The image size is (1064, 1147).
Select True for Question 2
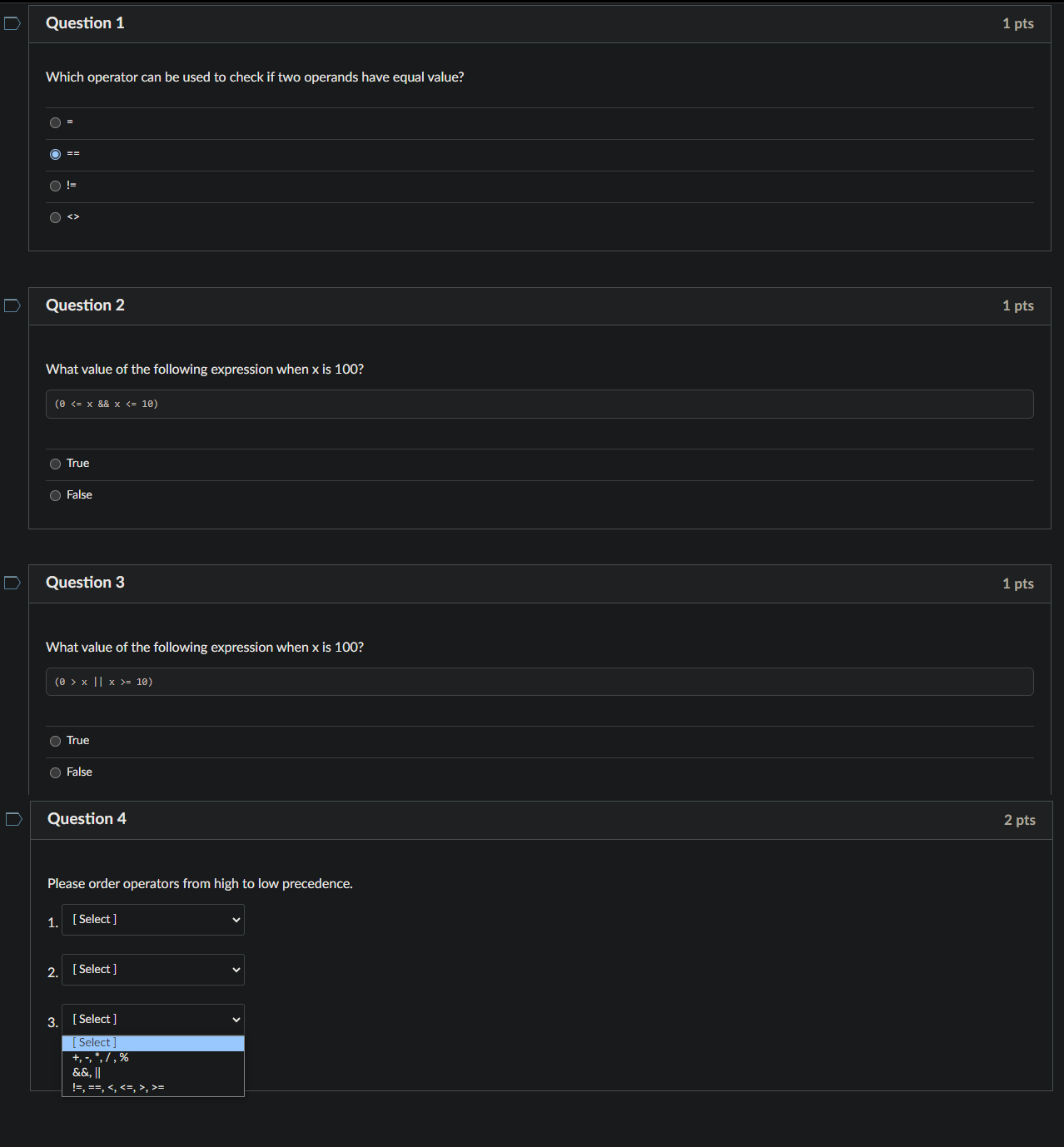(55, 464)
